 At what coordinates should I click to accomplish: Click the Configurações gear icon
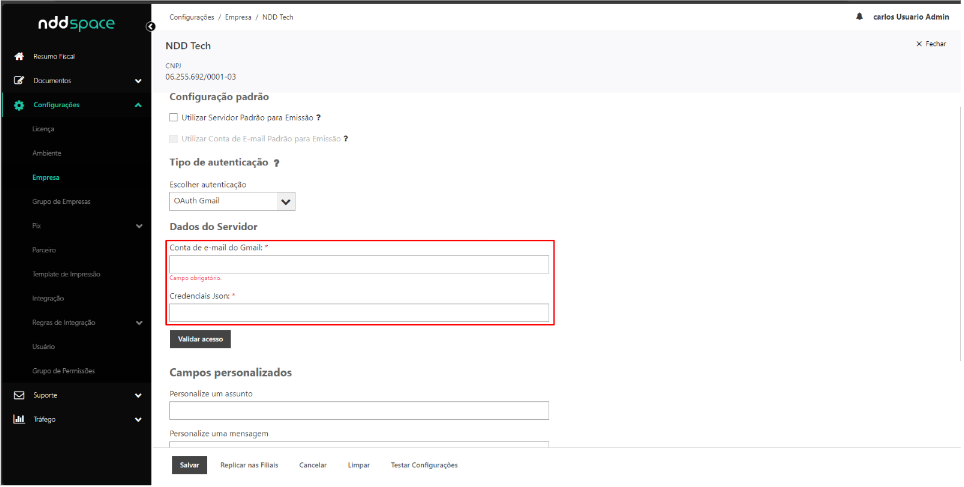(x=19, y=105)
